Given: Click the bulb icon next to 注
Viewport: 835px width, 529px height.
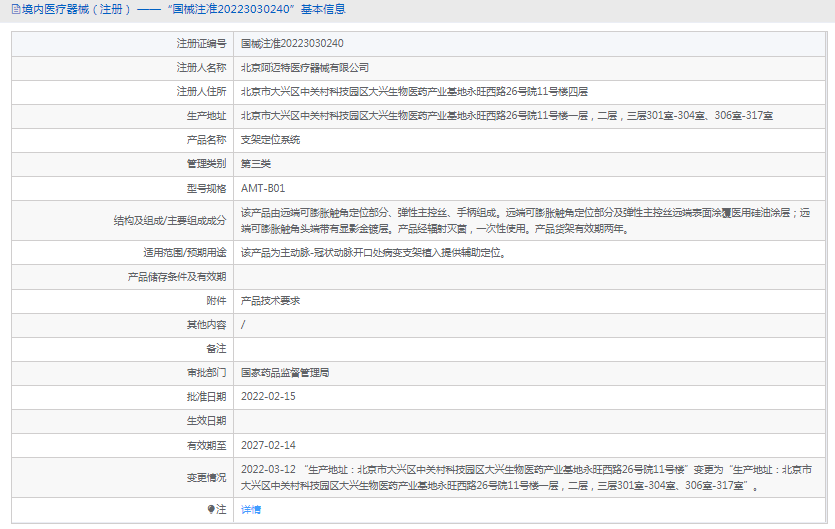Looking at the screenshot, I should (211, 510).
